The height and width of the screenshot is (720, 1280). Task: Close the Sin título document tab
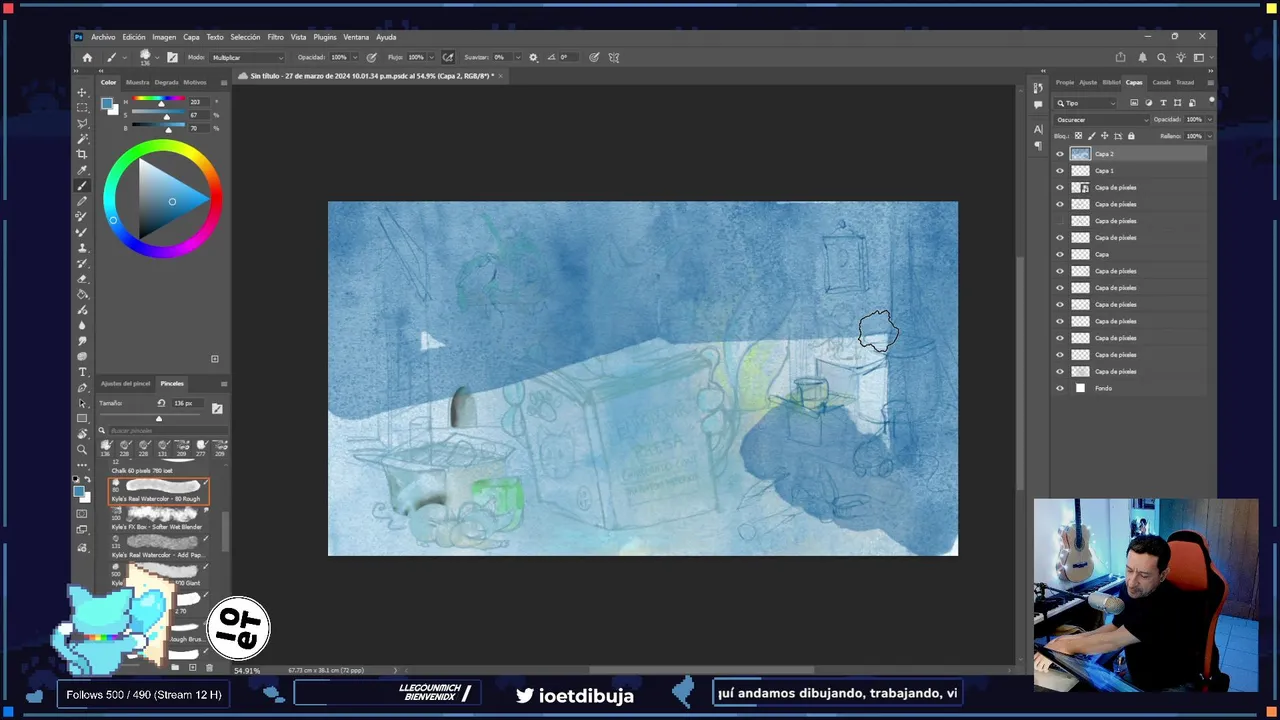500,76
